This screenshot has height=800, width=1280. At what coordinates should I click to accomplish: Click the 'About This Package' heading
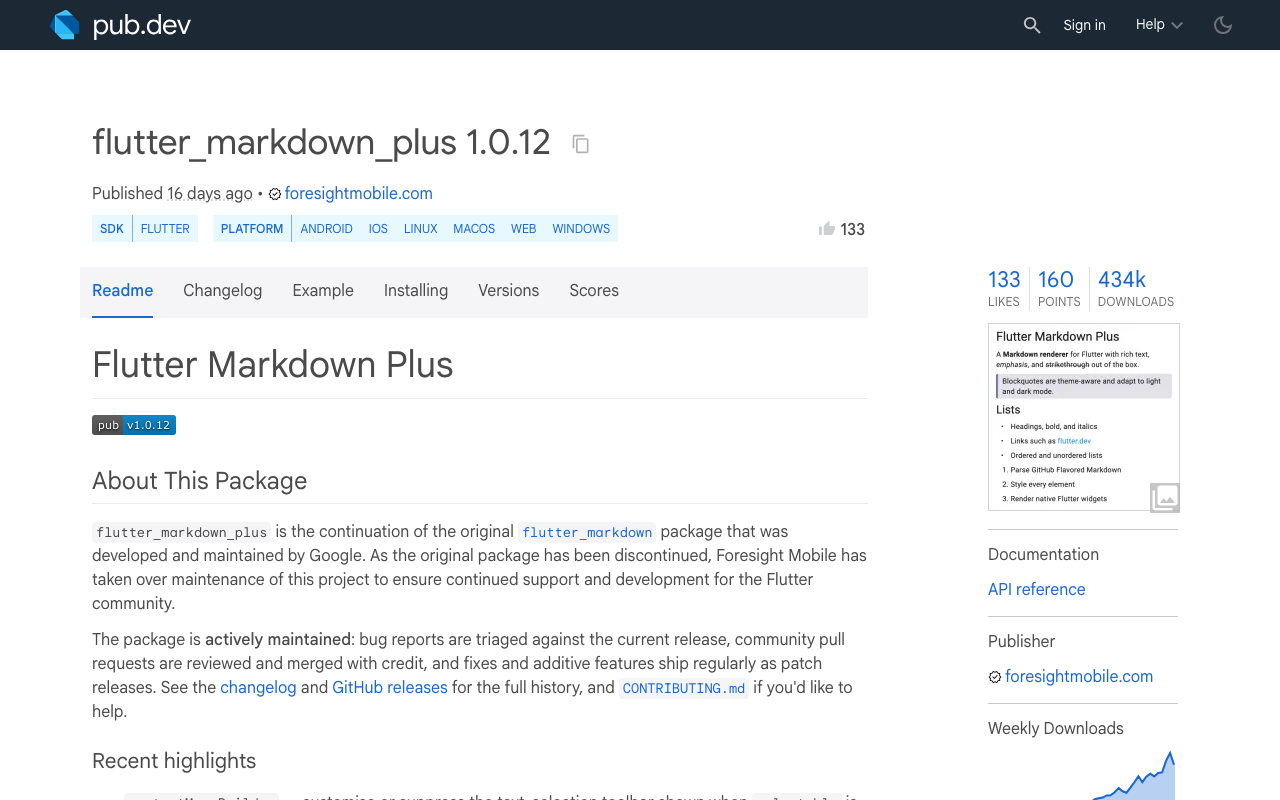[199, 481]
